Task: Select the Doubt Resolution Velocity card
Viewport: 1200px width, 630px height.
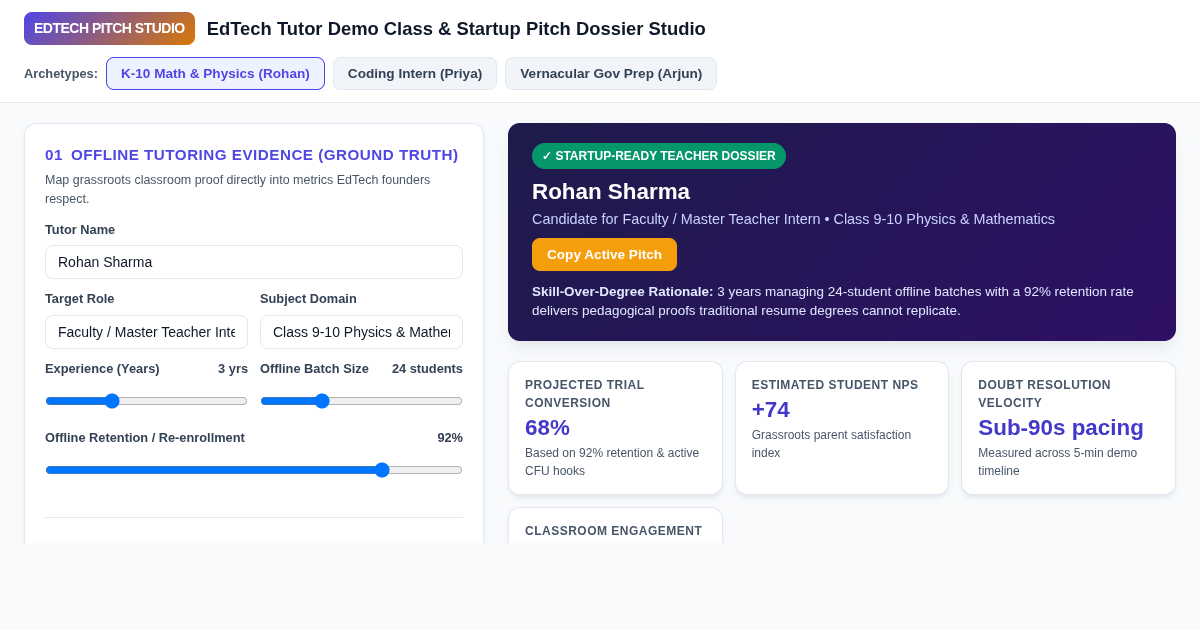Action: [1068, 428]
